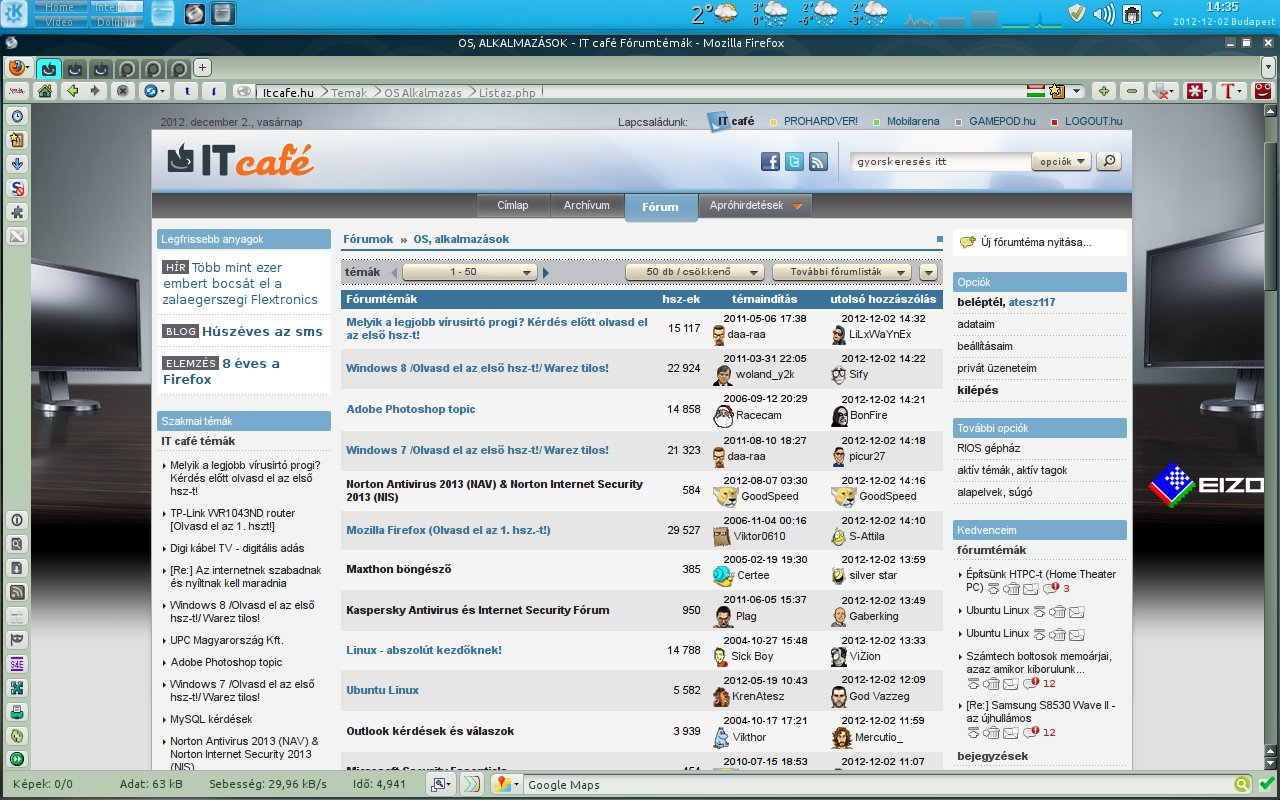
Task: Open a new tab with plus button
Action: click(203, 68)
